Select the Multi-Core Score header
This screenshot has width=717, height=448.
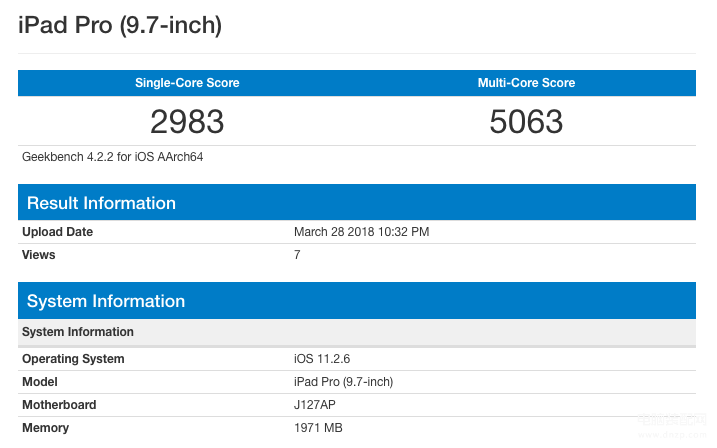[526, 83]
